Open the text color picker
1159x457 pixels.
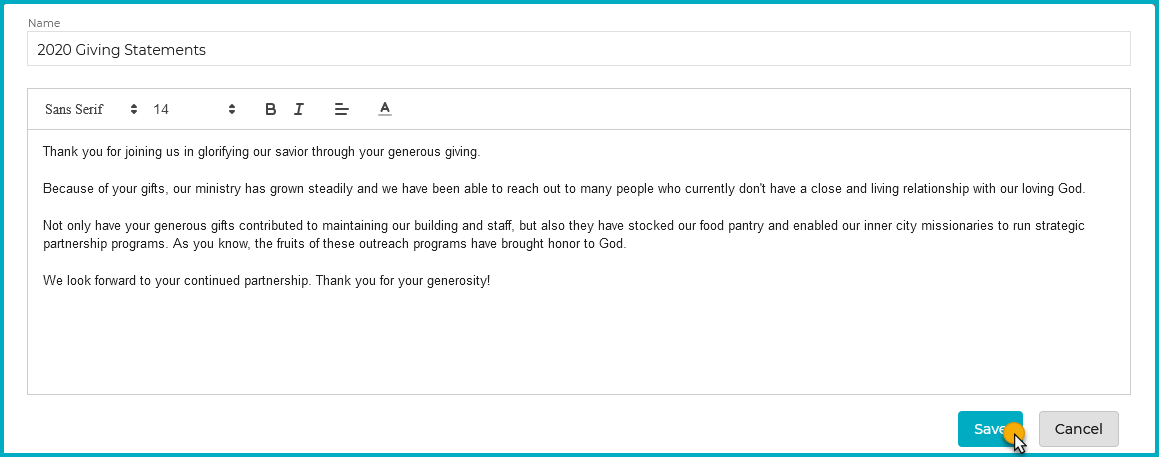(384, 109)
